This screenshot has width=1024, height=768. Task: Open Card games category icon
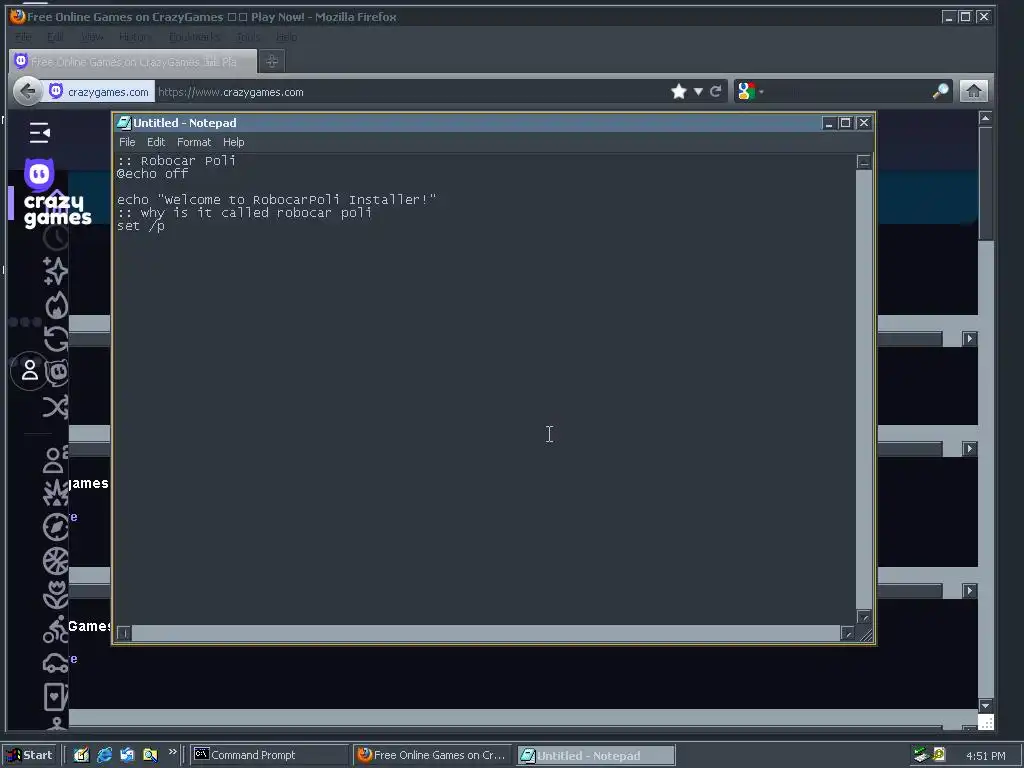coord(56,696)
